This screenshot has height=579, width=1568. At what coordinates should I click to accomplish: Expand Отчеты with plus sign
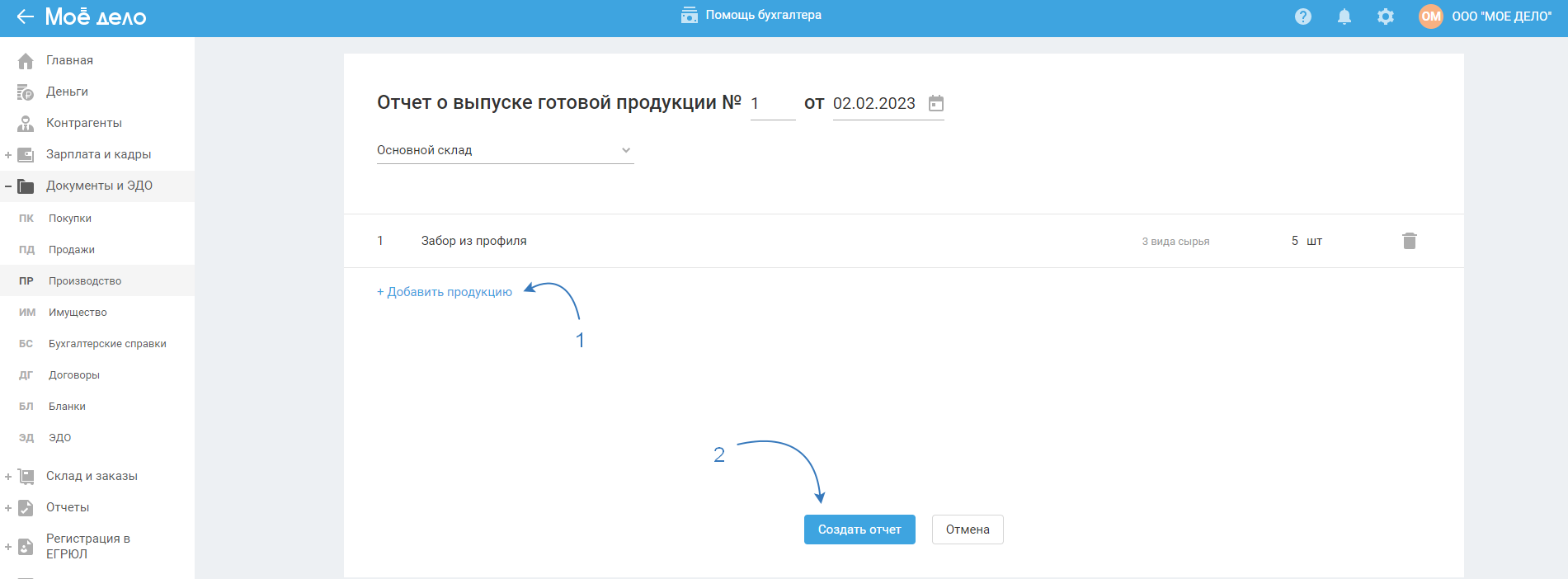click(8, 507)
